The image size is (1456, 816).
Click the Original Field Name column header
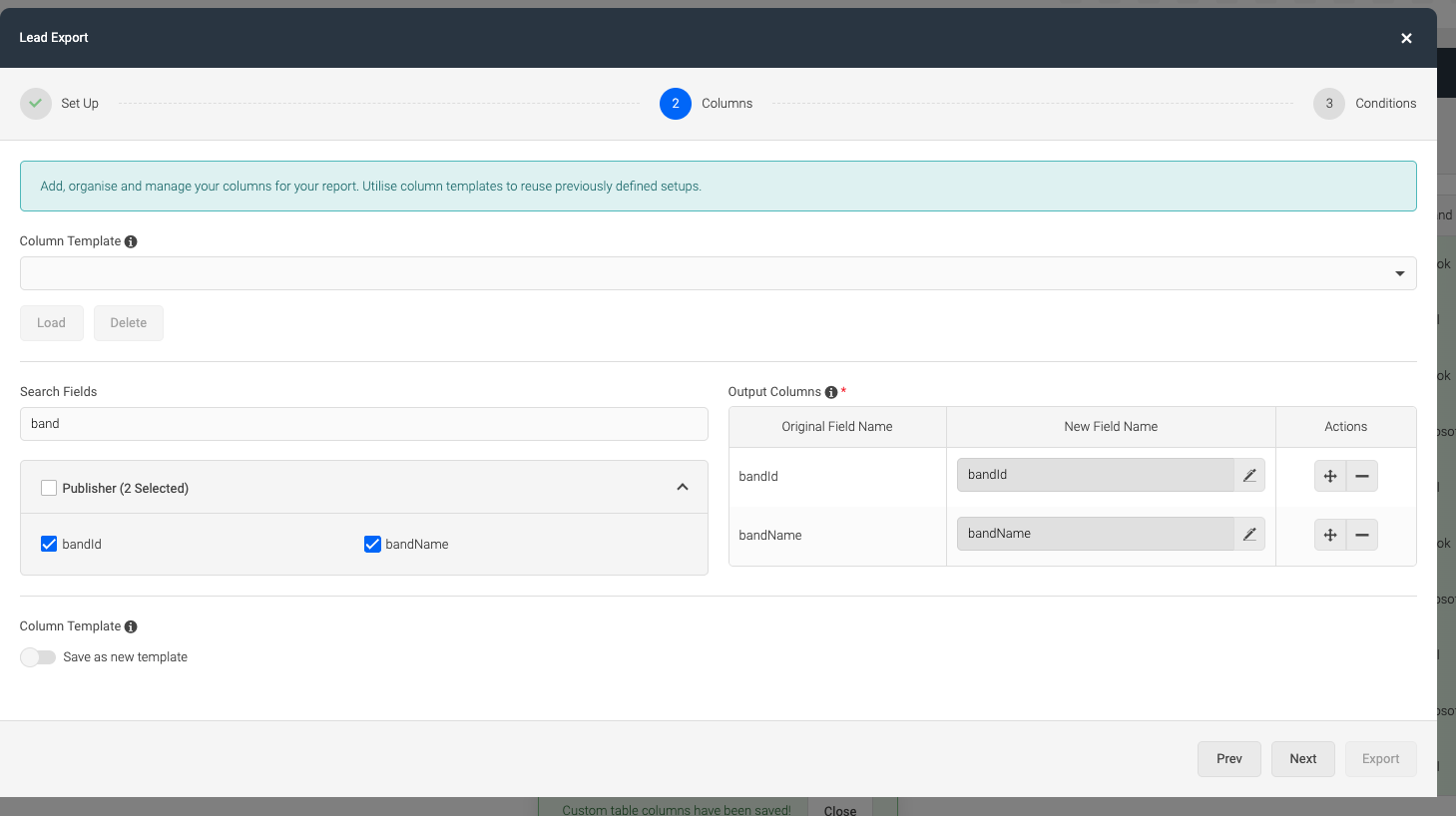tap(837, 427)
